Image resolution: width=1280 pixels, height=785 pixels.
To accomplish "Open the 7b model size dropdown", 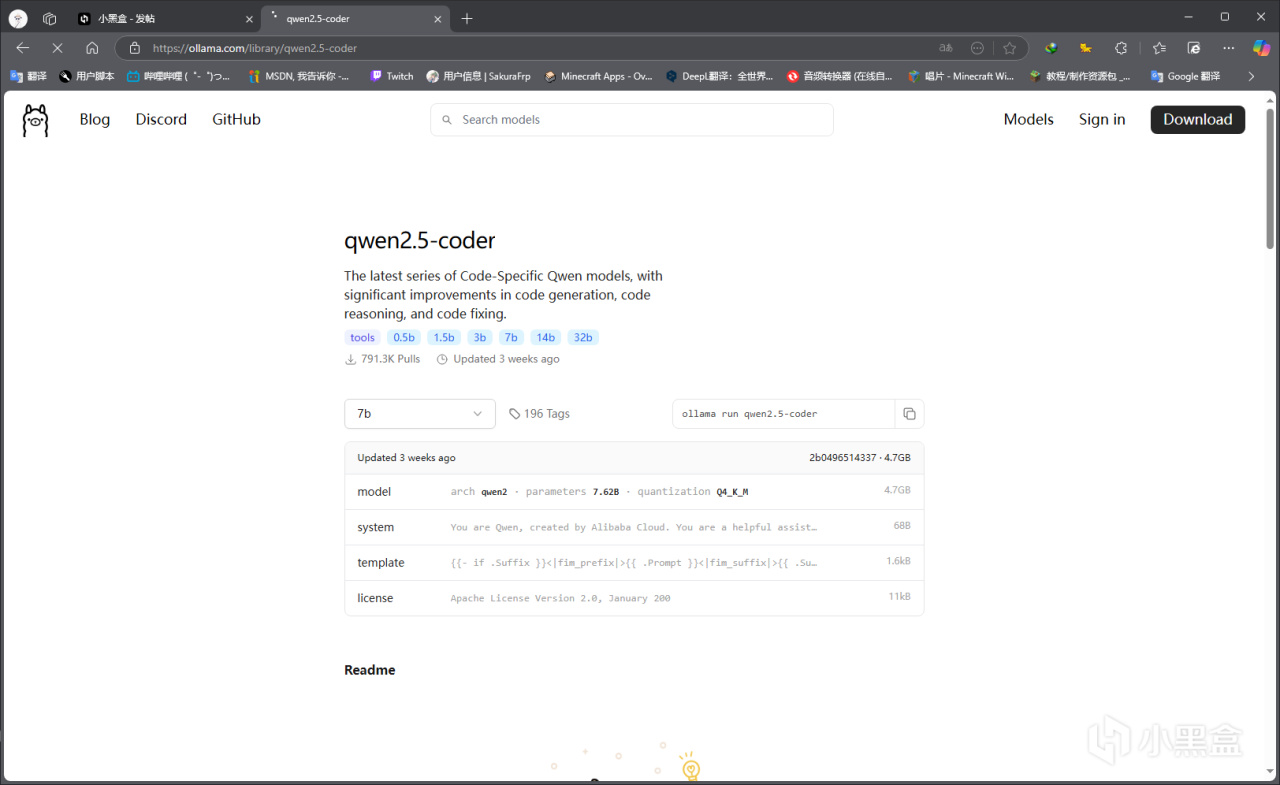I will point(420,414).
